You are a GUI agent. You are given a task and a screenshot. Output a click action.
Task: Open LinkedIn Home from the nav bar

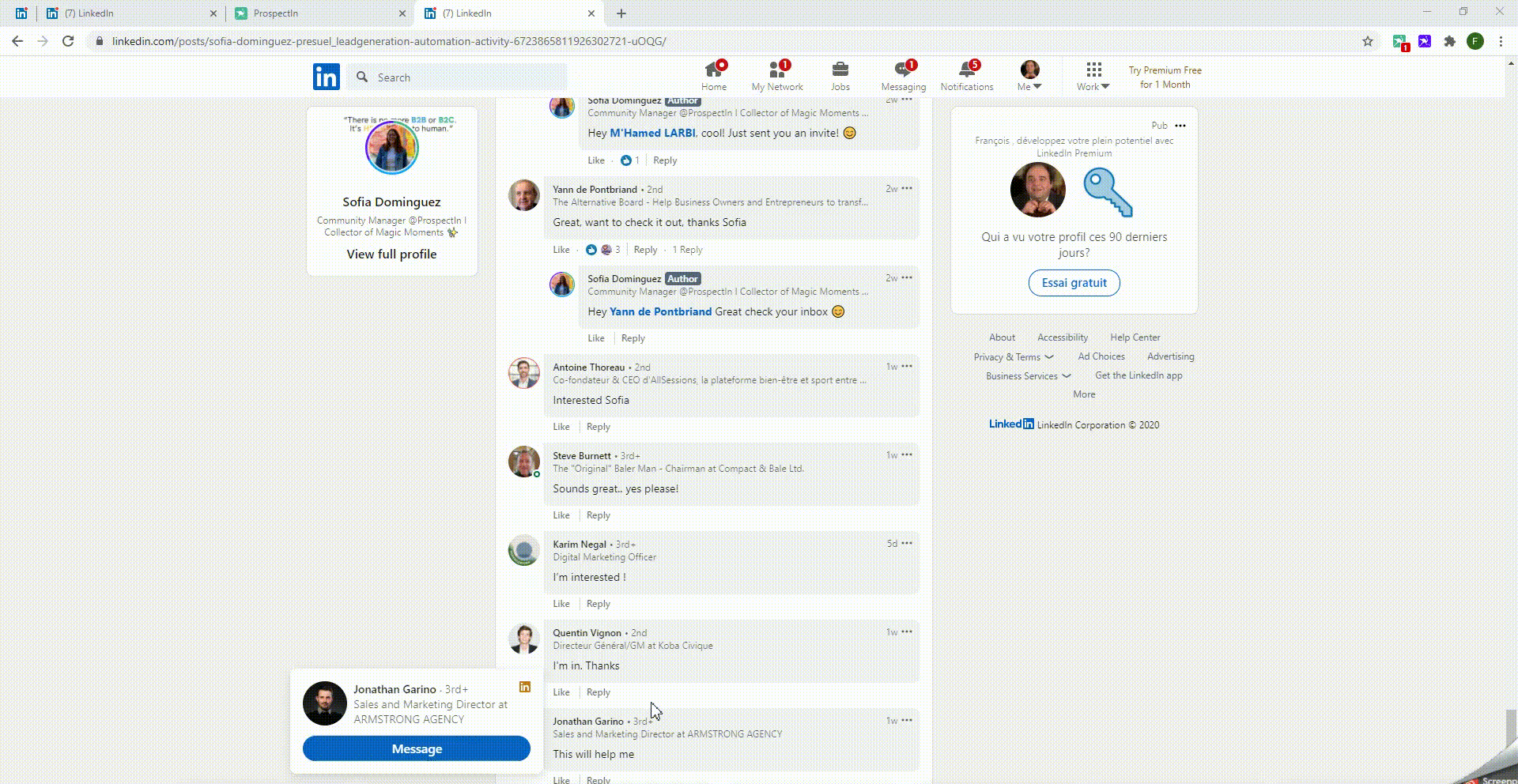714,77
